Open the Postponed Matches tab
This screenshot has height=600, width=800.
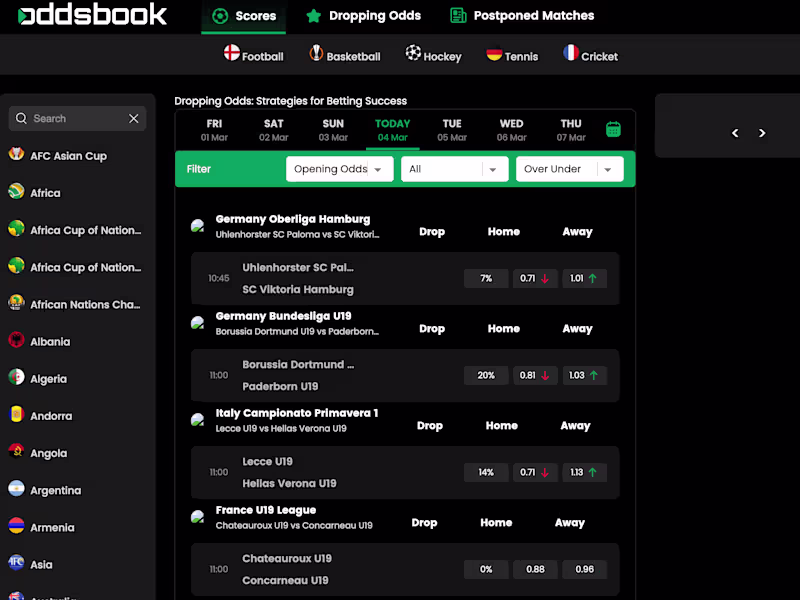click(x=522, y=16)
